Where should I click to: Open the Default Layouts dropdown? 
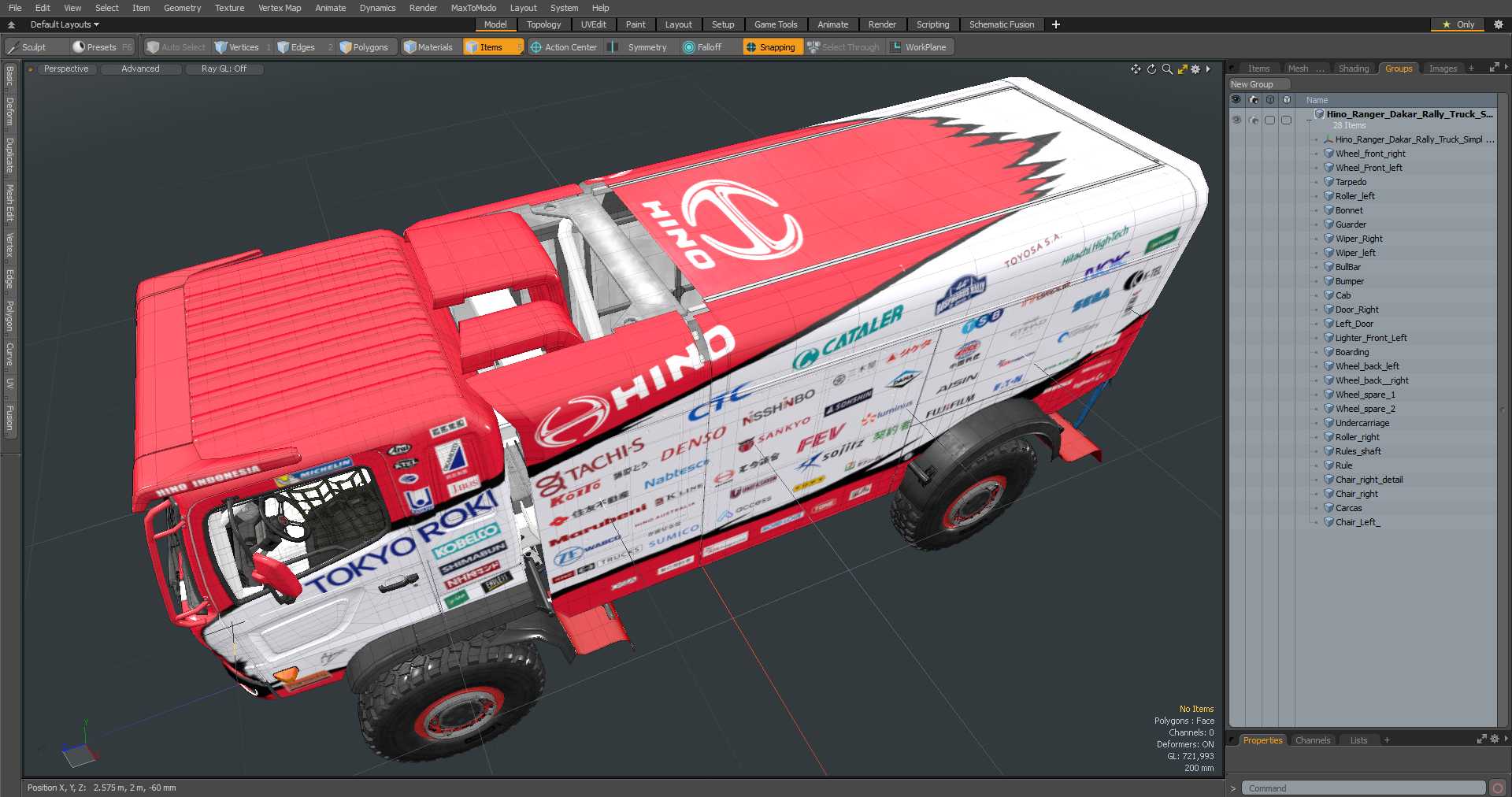(65, 24)
